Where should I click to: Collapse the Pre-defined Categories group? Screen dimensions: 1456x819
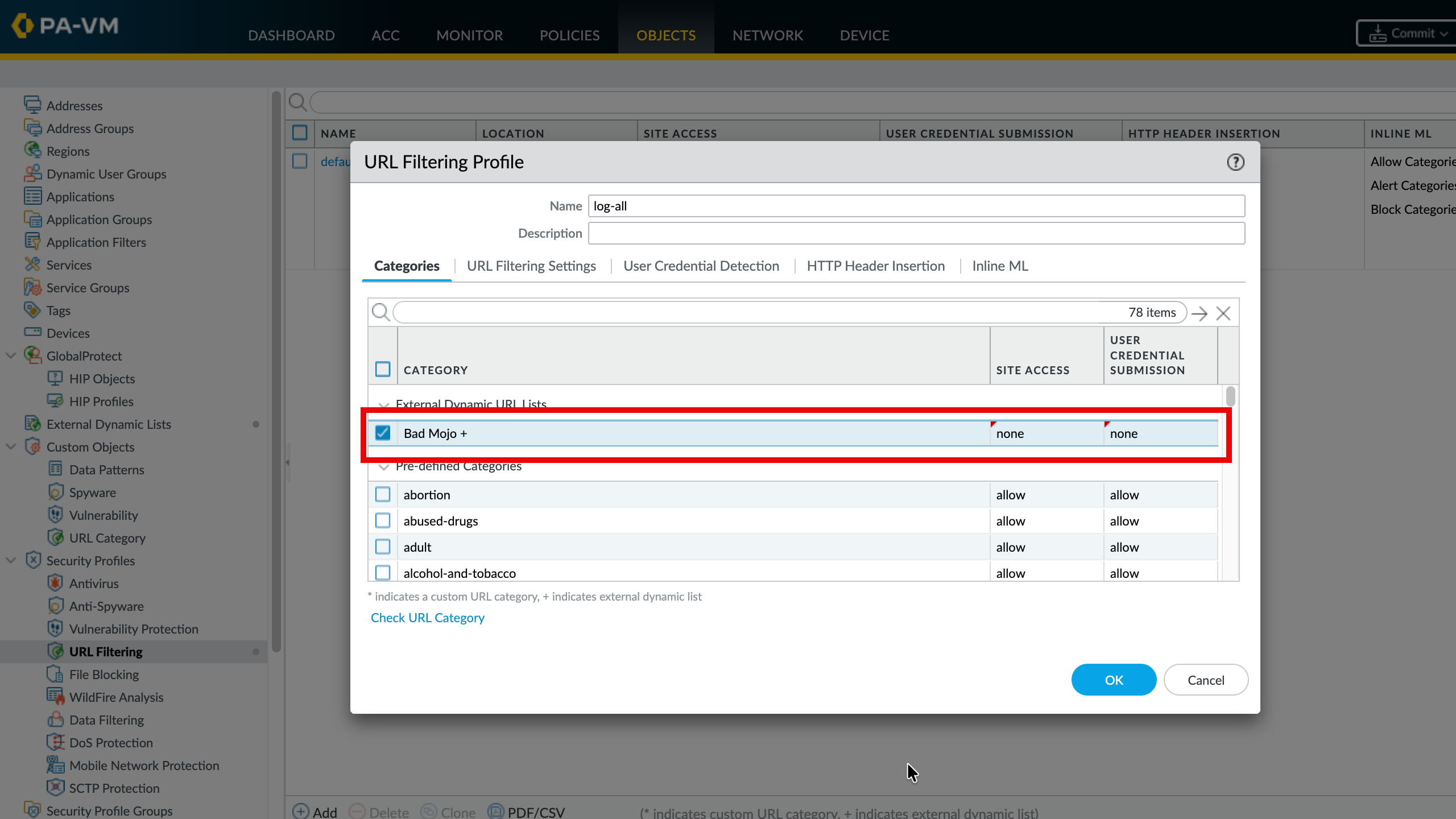tap(384, 467)
